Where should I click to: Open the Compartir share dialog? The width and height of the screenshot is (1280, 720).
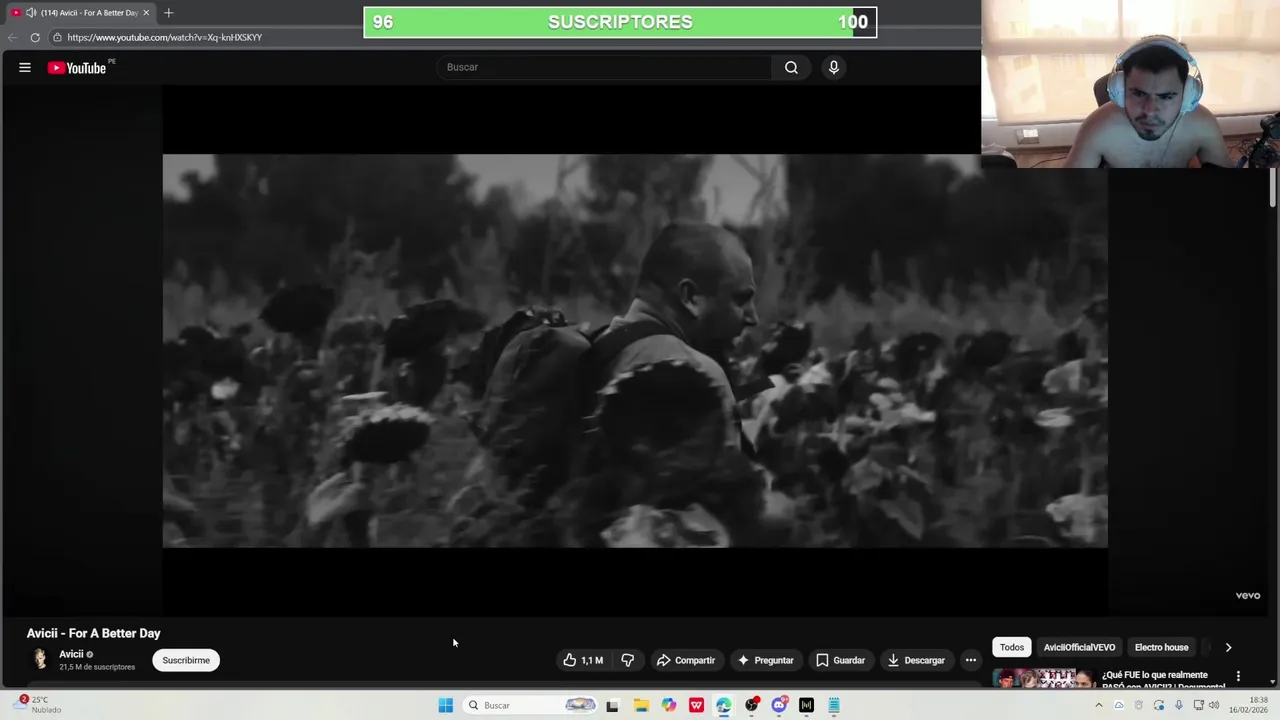(x=686, y=660)
